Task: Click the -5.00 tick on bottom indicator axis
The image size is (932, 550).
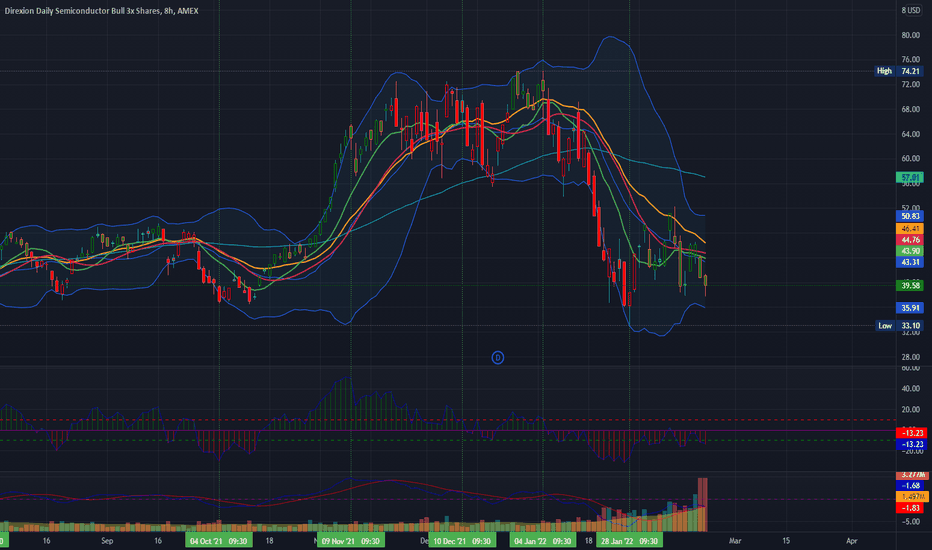Action: [x=911, y=521]
